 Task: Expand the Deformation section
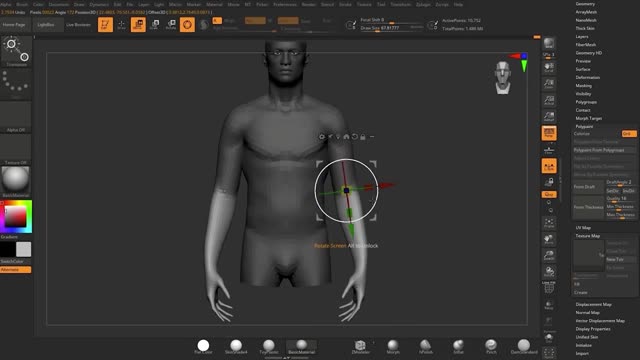pyautogui.click(x=588, y=78)
